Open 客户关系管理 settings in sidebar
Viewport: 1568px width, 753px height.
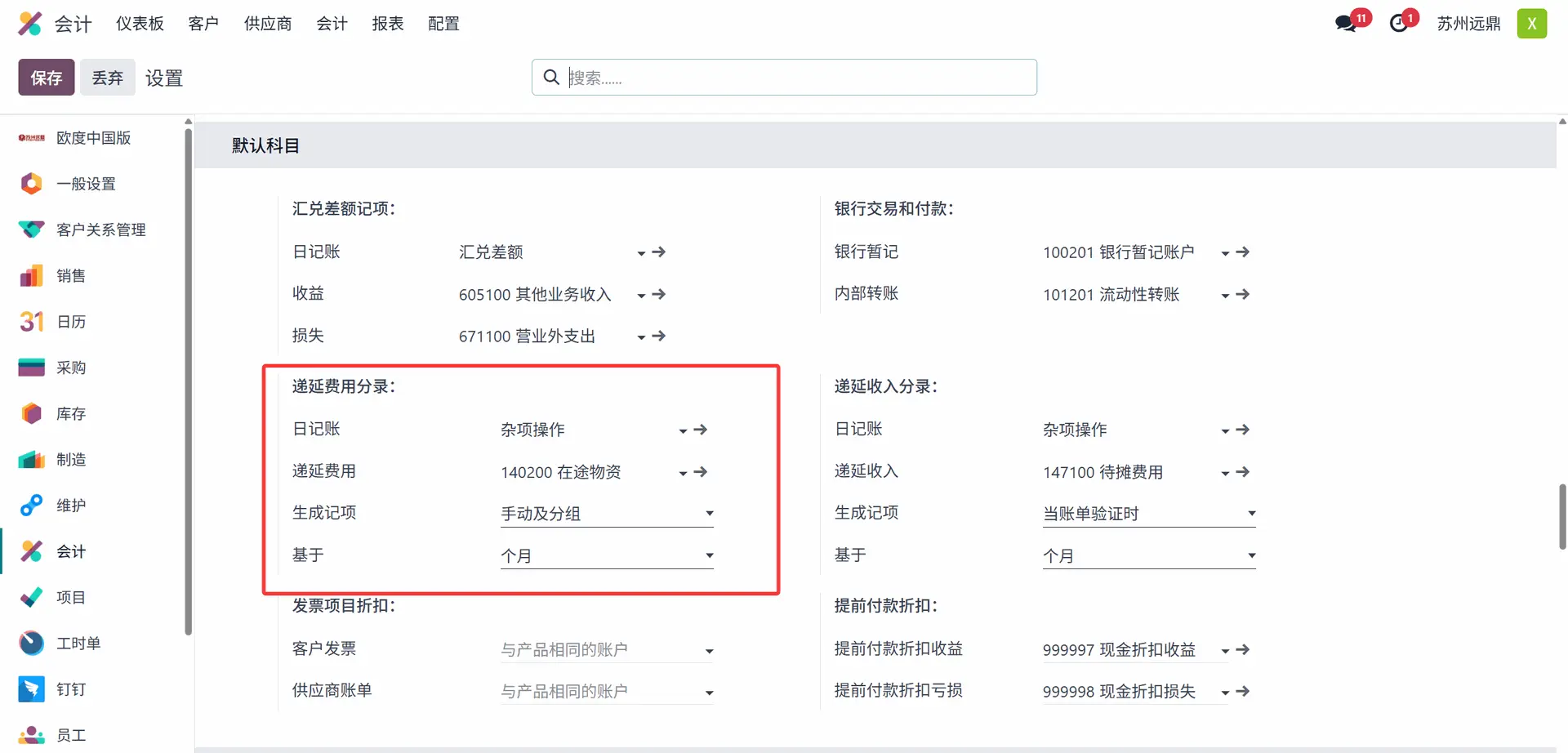tap(100, 230)
